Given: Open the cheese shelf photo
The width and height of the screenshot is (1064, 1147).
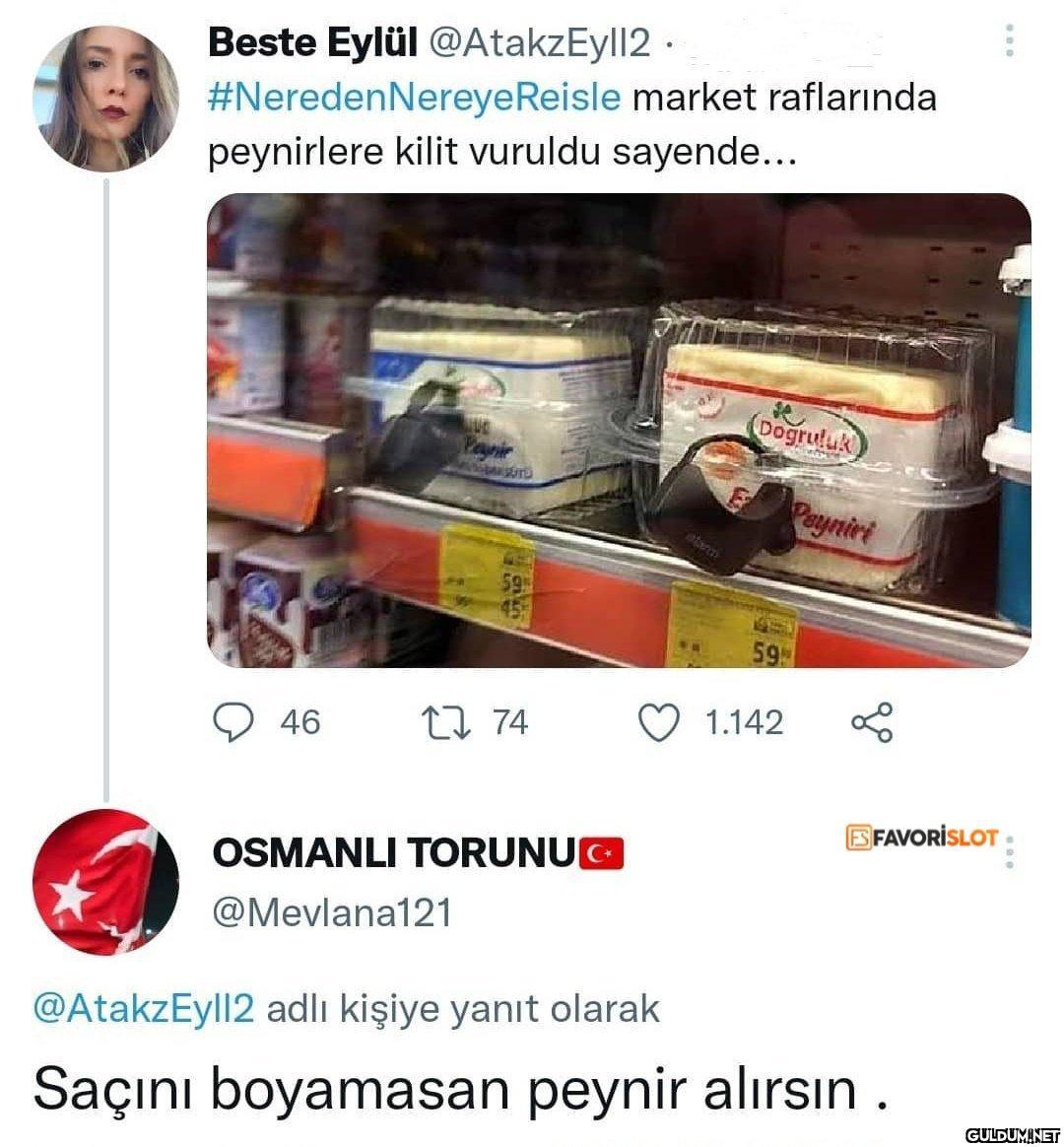Looking at the screenshot, I should click(x=619, y=430).
